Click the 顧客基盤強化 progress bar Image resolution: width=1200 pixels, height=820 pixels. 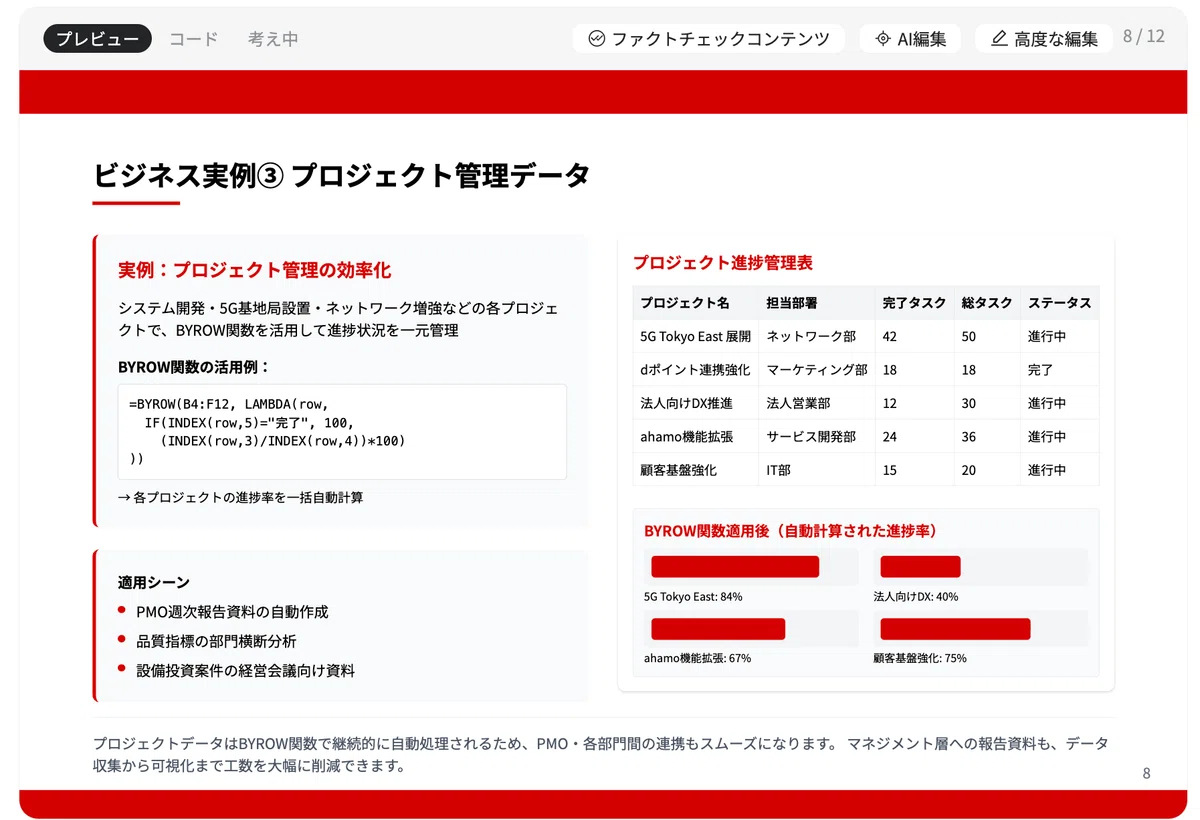[955, 629]
